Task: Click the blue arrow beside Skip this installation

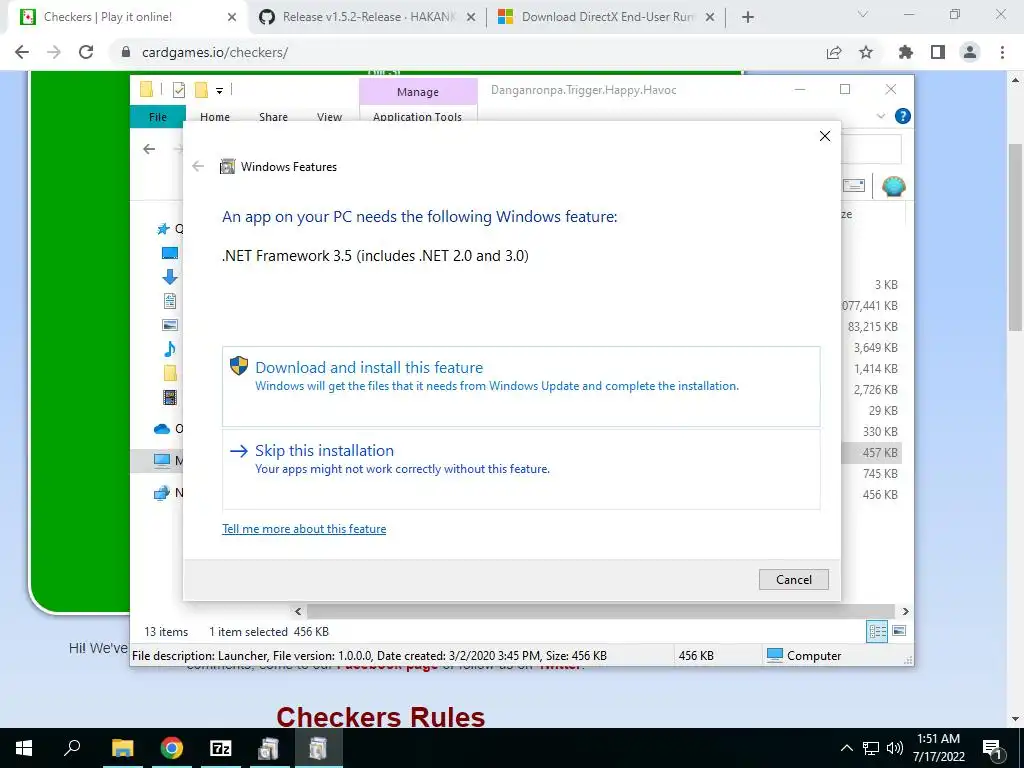Action: [239, 451]
